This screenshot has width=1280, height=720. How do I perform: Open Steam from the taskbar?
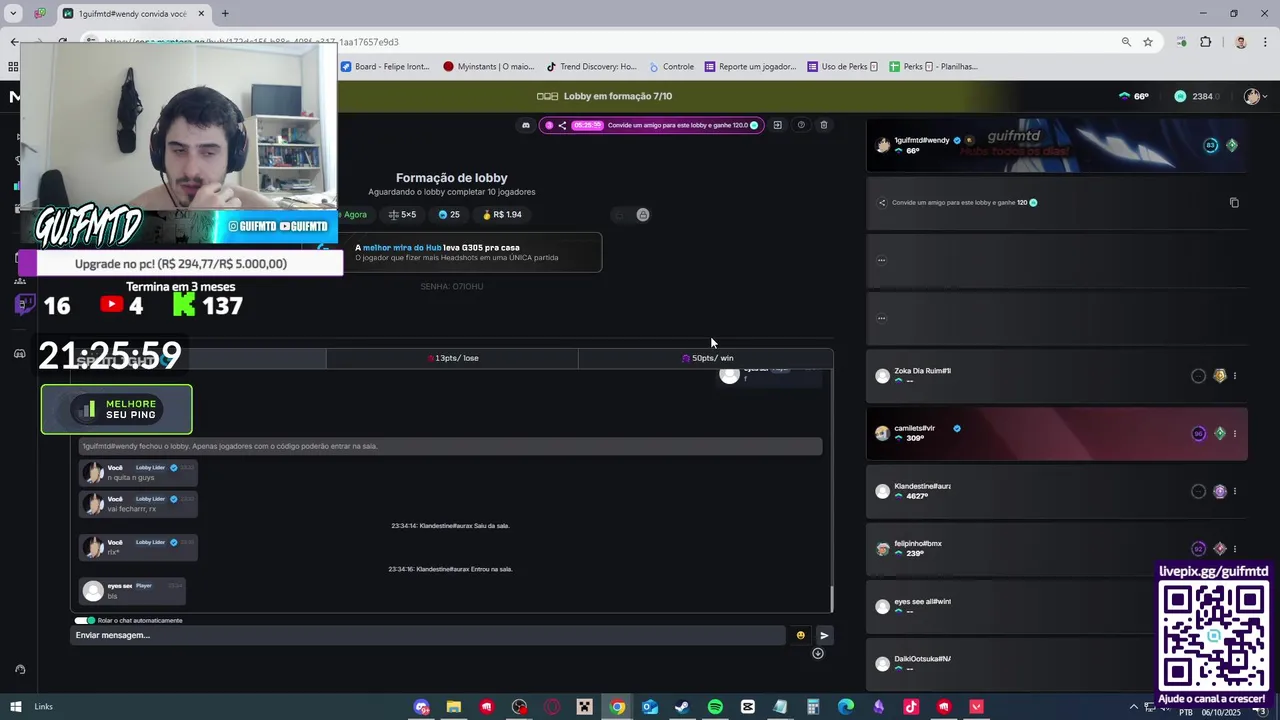[682, 707]
